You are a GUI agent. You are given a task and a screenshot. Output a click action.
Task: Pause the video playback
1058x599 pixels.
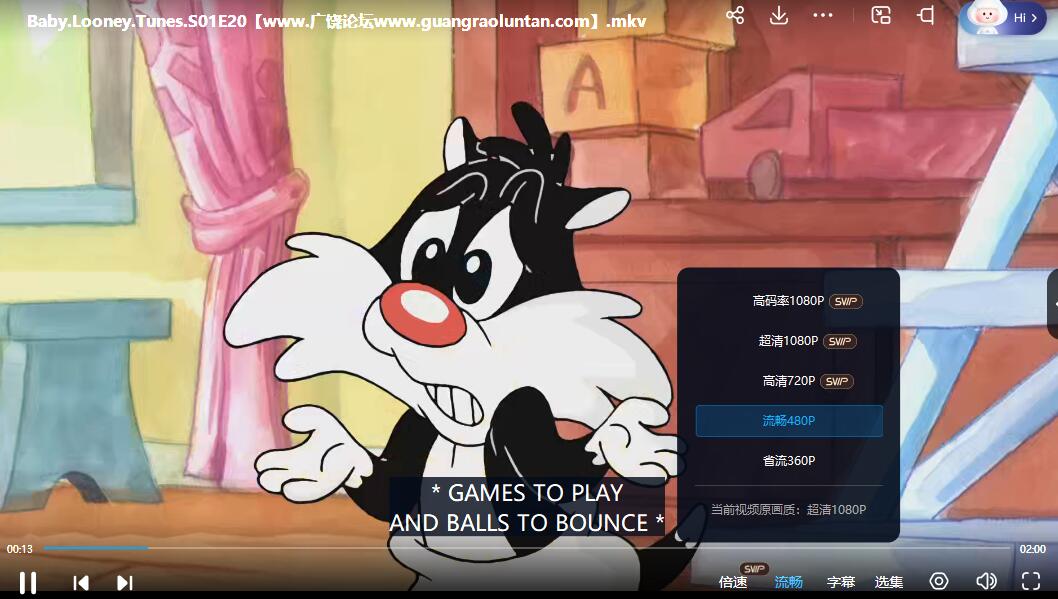coord(28,583)
